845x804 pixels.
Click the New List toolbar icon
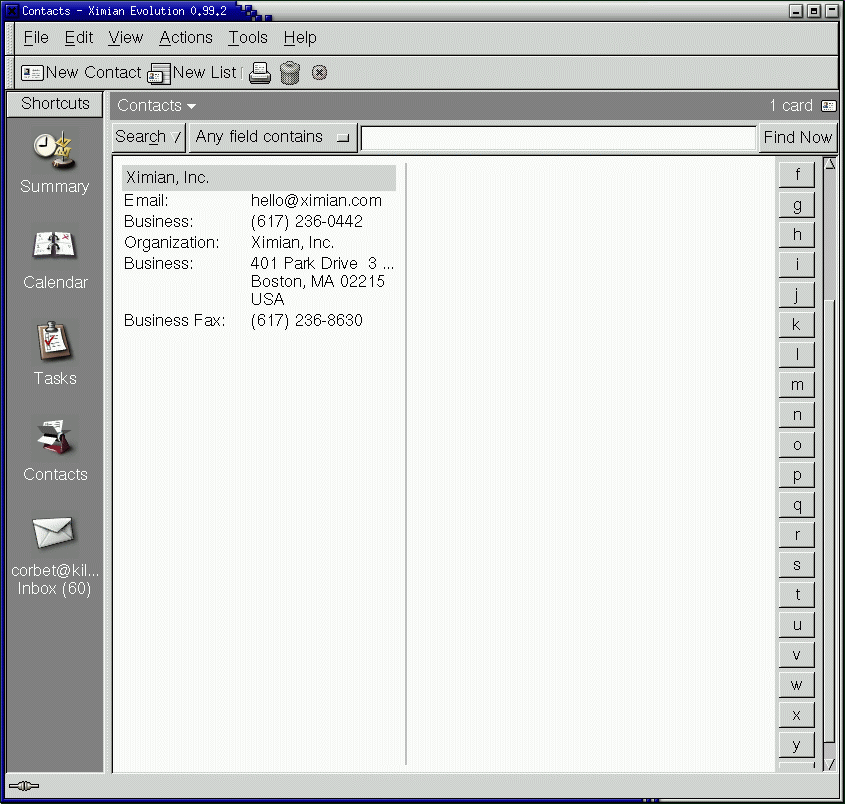click(x=159, y=73)
